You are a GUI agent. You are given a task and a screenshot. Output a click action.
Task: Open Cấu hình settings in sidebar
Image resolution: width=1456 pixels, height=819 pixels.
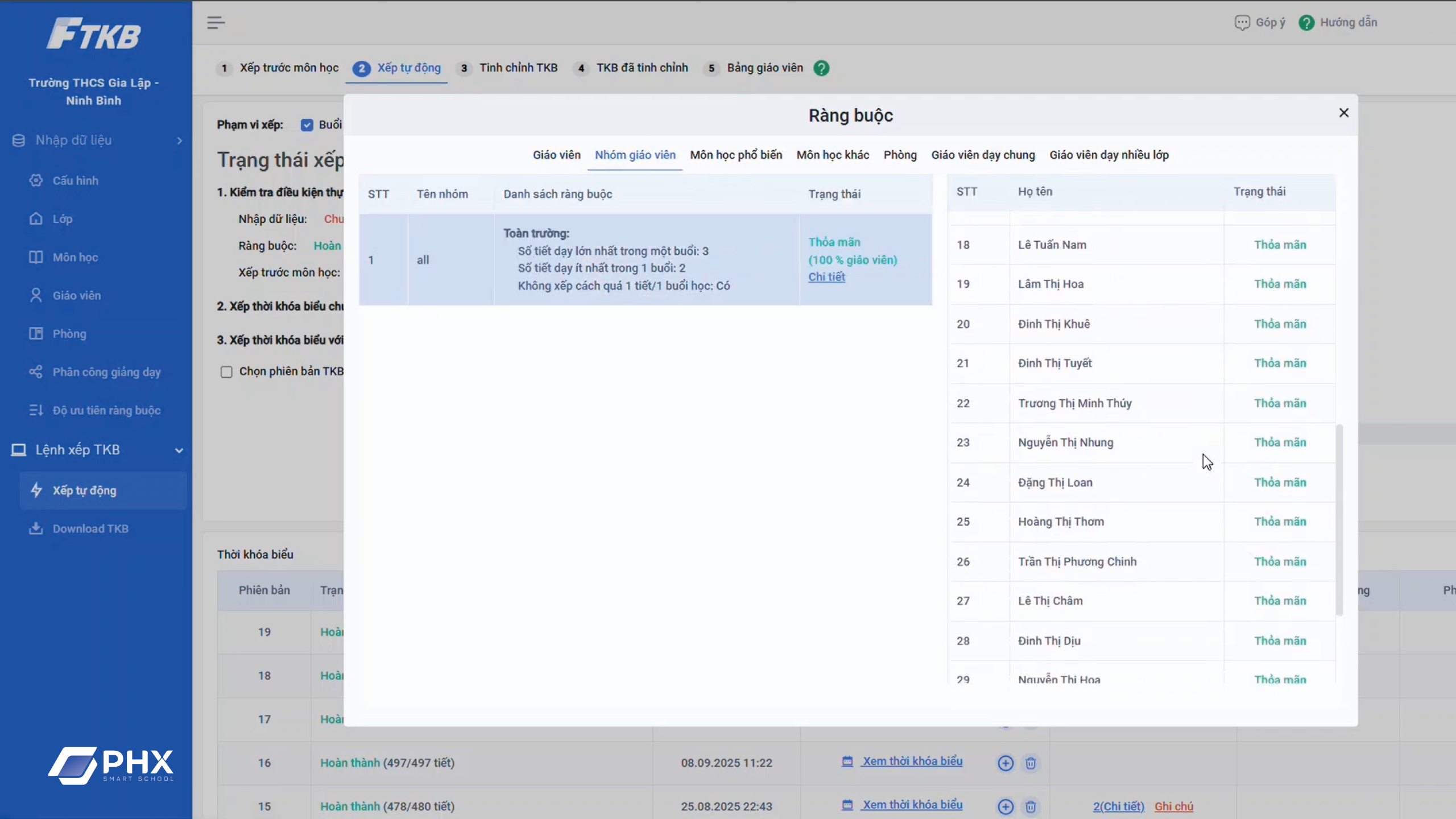[x=75, y=181]
